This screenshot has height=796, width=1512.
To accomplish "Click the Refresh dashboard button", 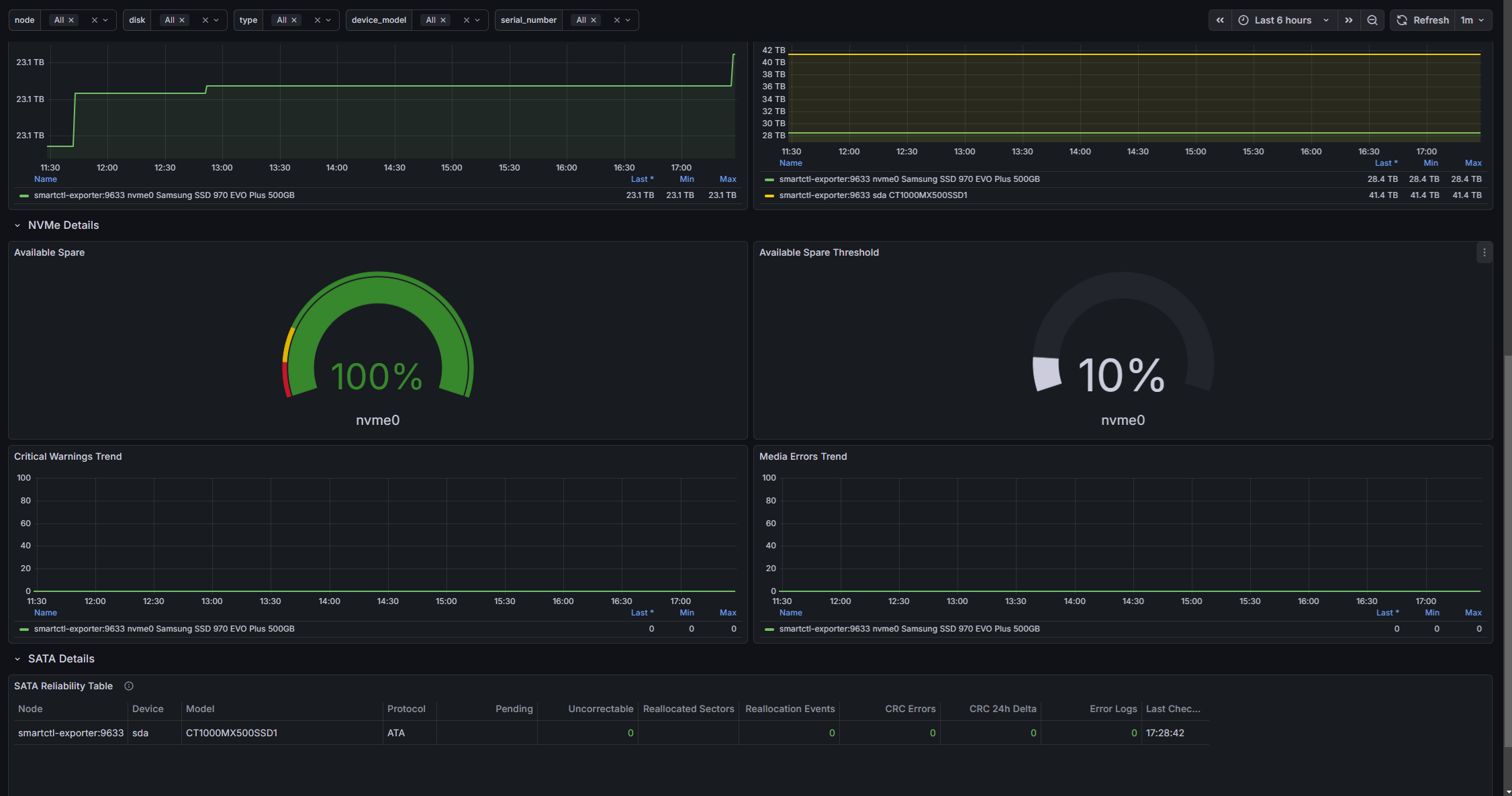I will (x=1423, y=20).
